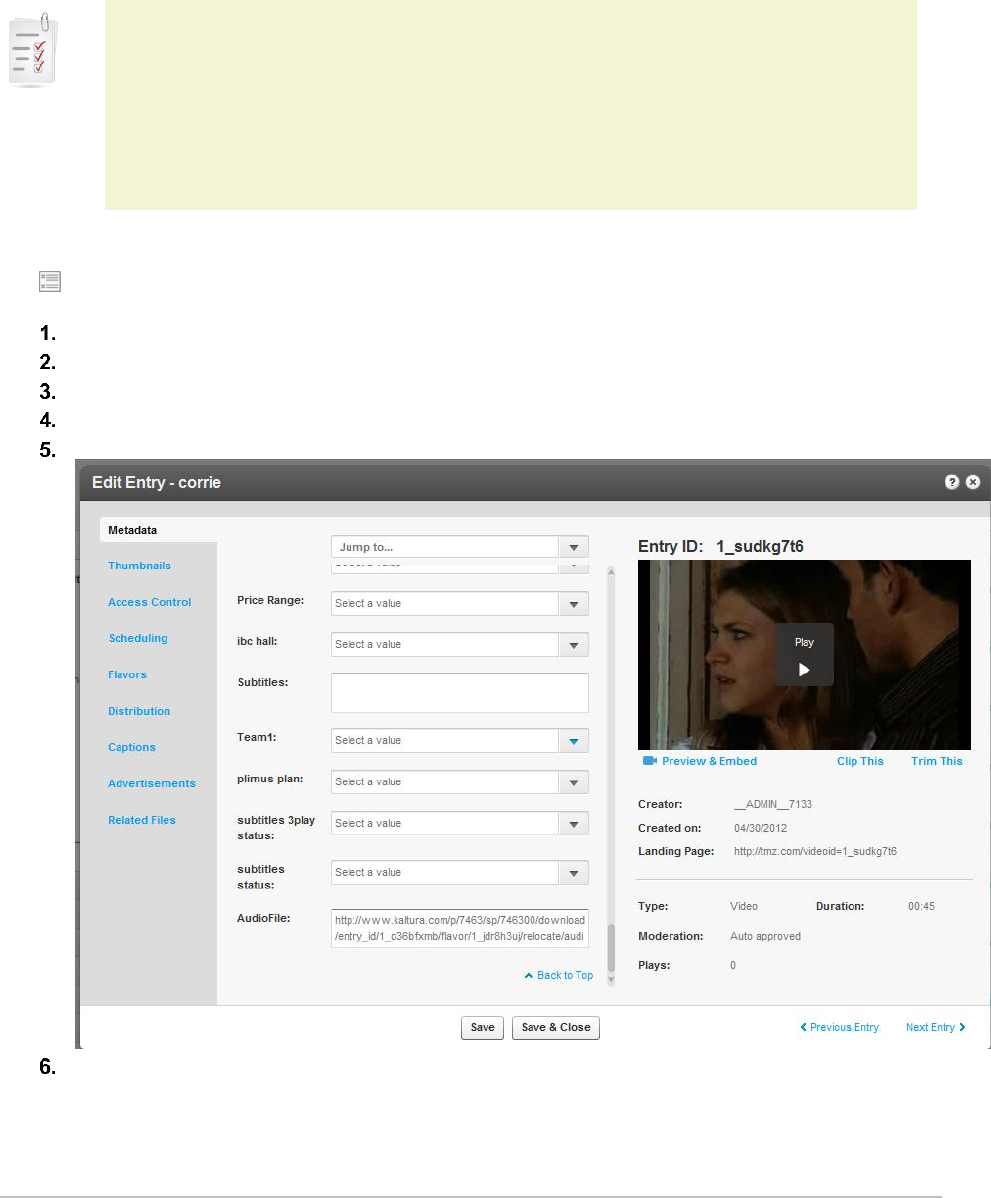This screenshot has height=1198, width=991.
Task: Go to the Advertisements tab
Action: point(152,783)
